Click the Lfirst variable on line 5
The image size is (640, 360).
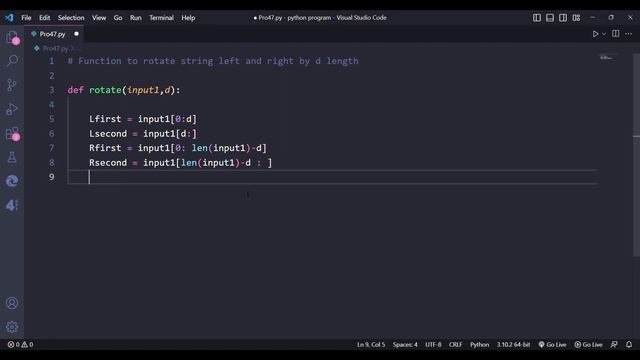(105, 119)
